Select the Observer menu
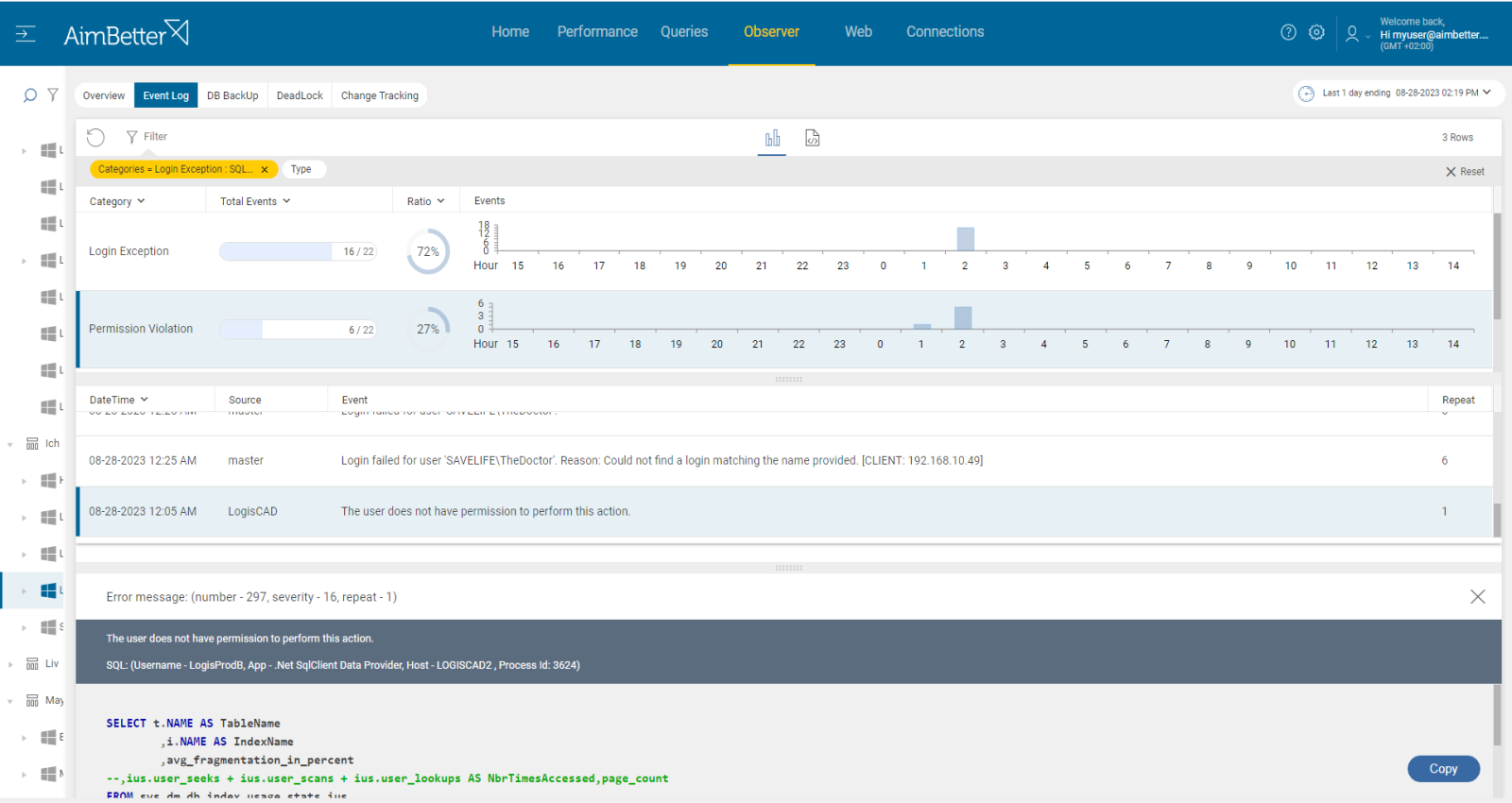Screen dimensions: 1512x803 coord(771,32)
